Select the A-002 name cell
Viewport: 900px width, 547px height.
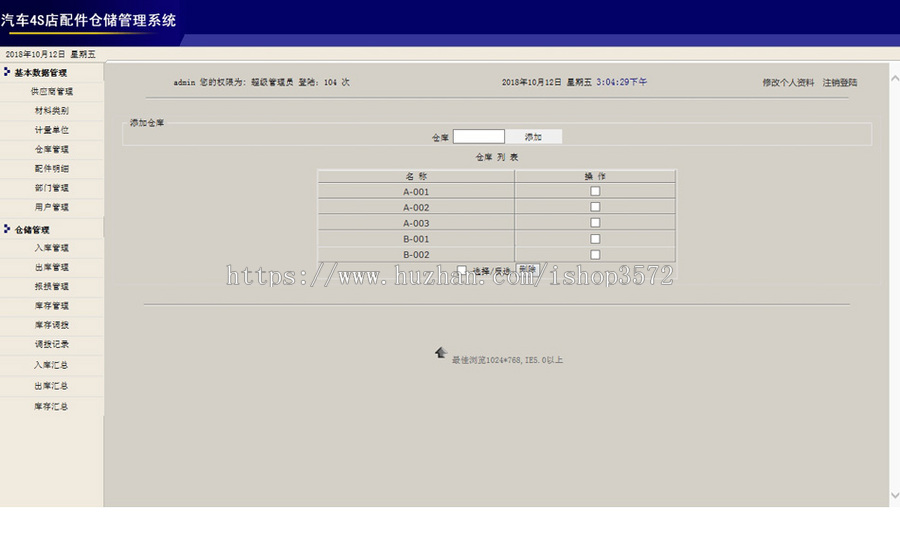(416, 207)
